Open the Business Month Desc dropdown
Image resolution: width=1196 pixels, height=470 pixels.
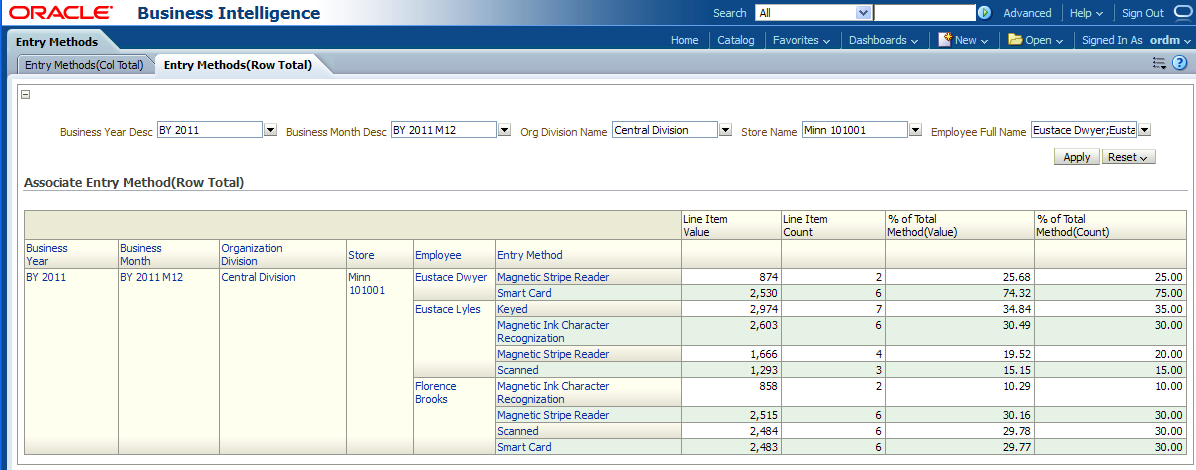504,130
